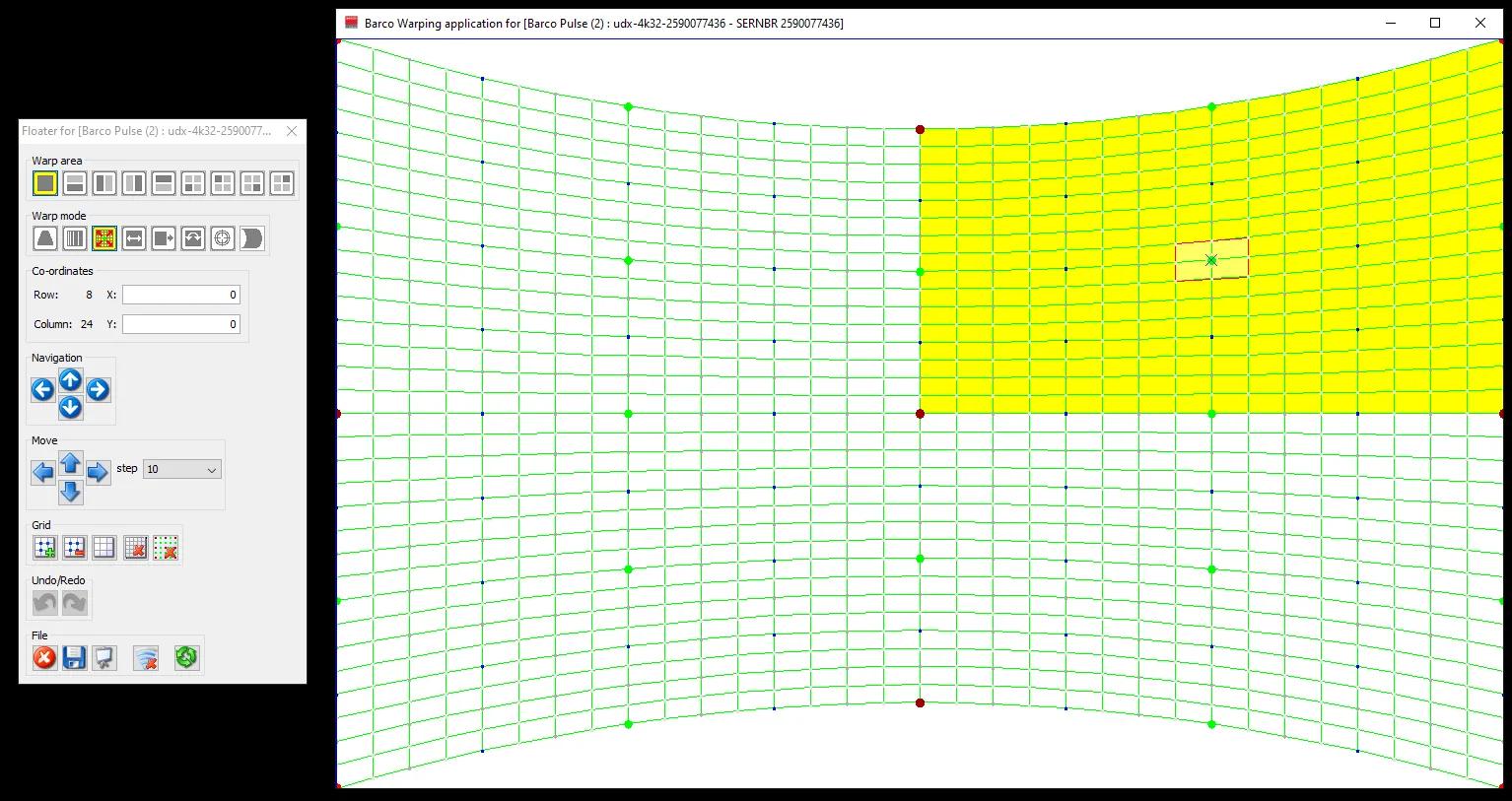Screen dimensions: 1512x801
Task: Click the Y coordinate input field
Action: (180, 324)
